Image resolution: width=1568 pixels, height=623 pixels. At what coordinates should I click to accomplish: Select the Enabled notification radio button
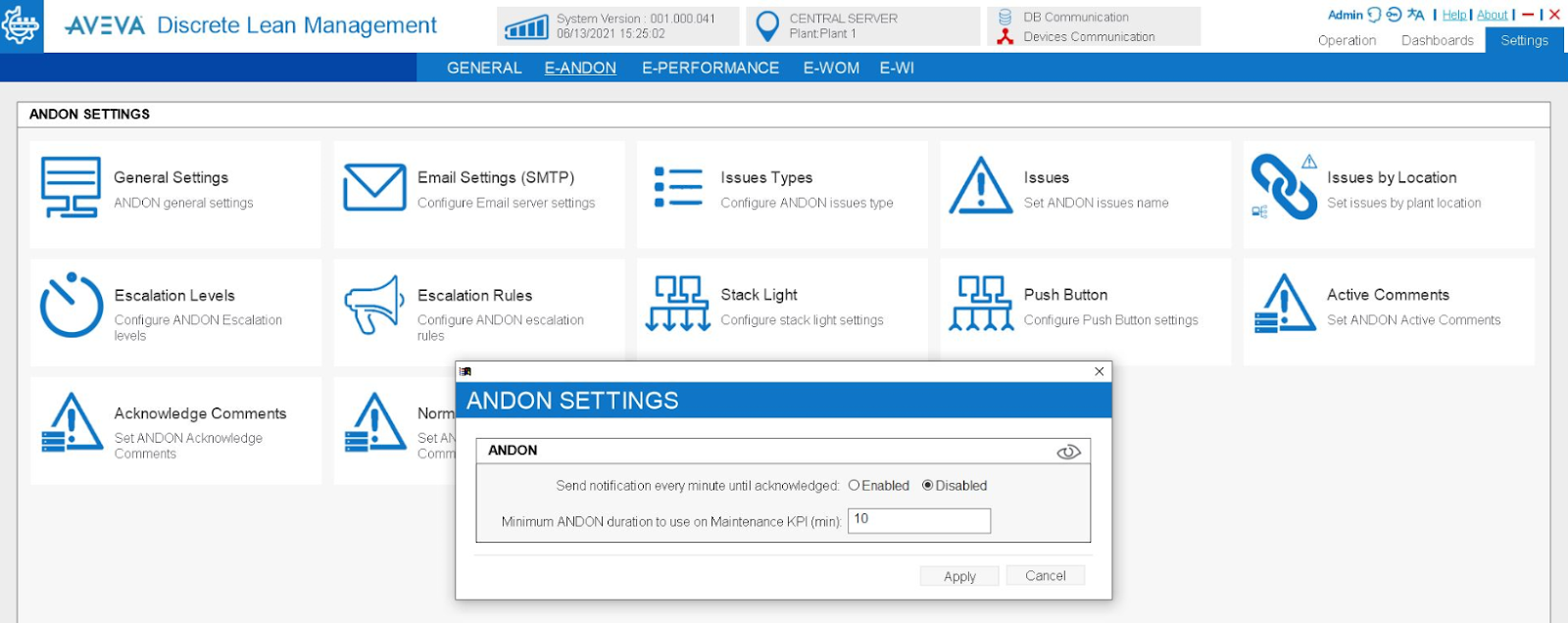(x=855, y=486)
